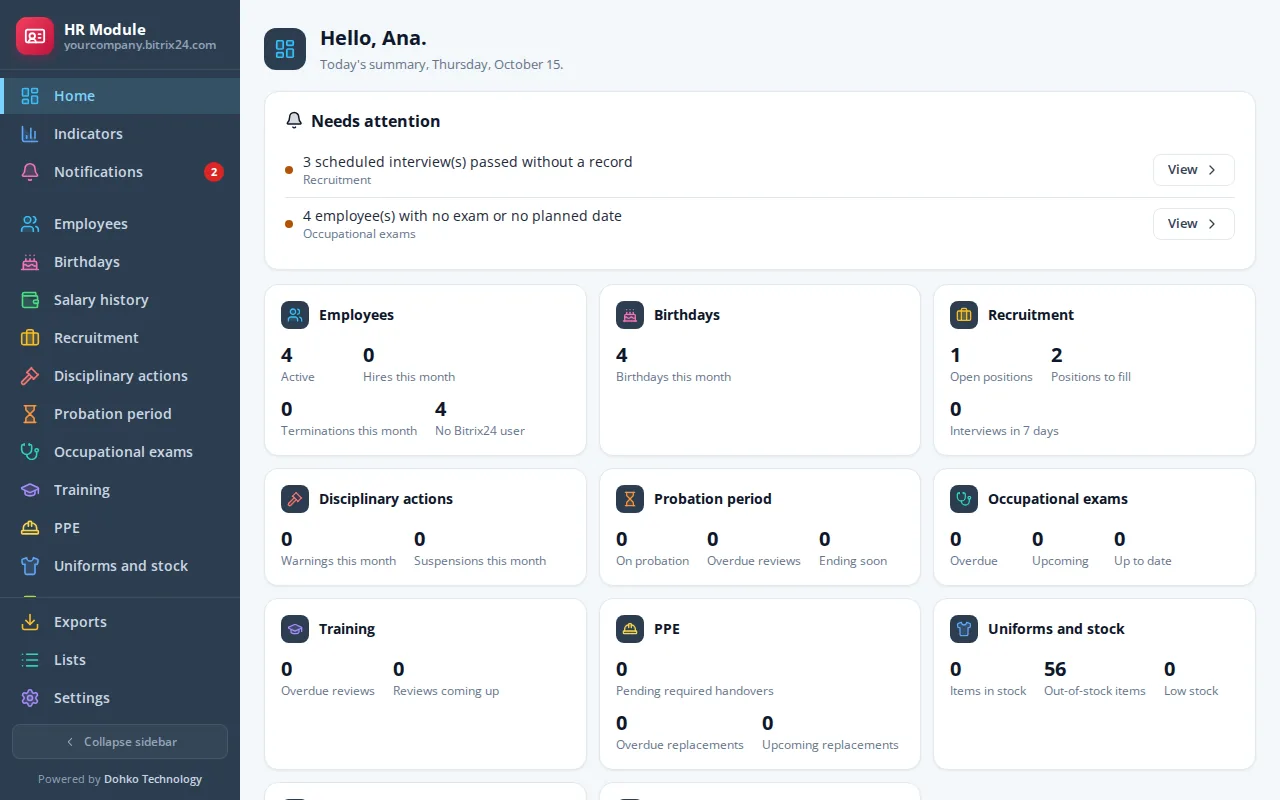This screenshot has width=1280, height=800.
Task: Click the Home grid icon in sidebar
Action: [x=30, y=96]
